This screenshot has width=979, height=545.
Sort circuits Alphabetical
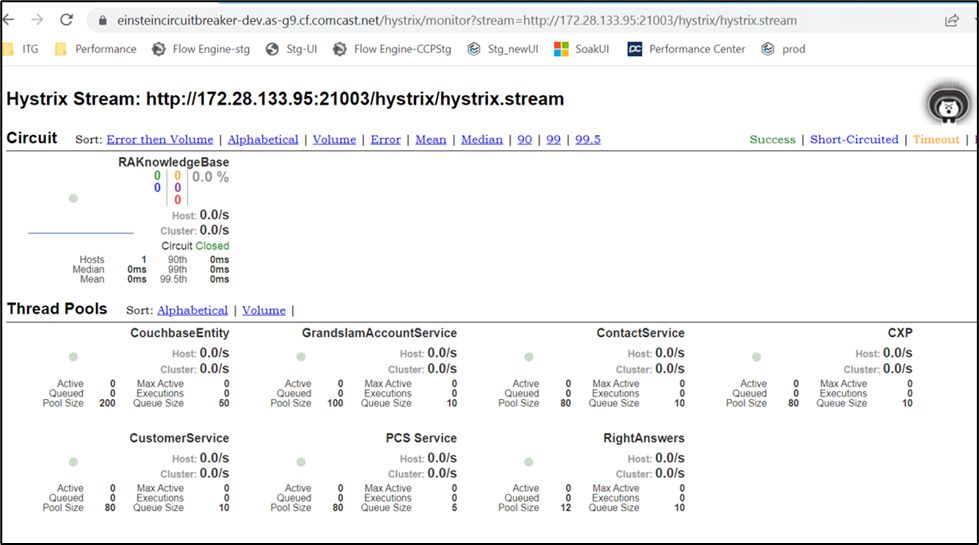263,139
